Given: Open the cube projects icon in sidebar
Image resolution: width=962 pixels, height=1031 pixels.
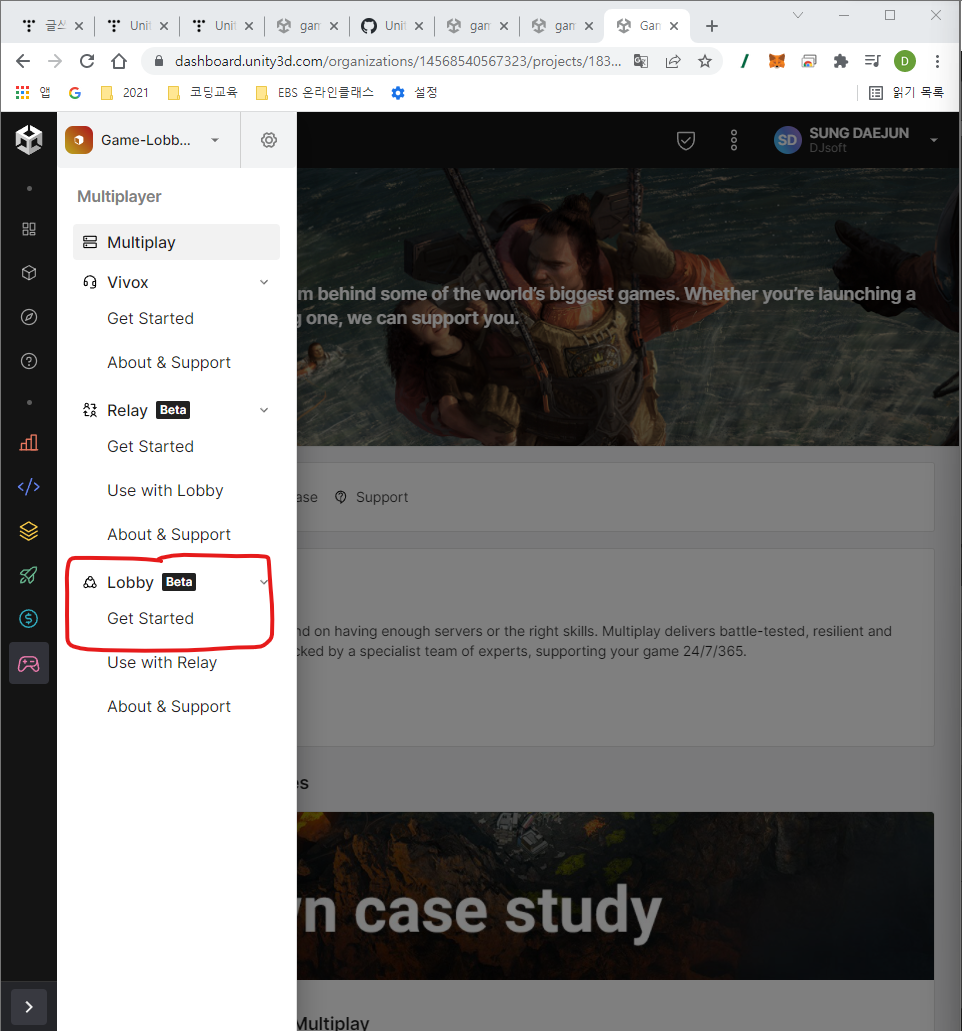Looking at the screenshot, I should click(29, 273).
